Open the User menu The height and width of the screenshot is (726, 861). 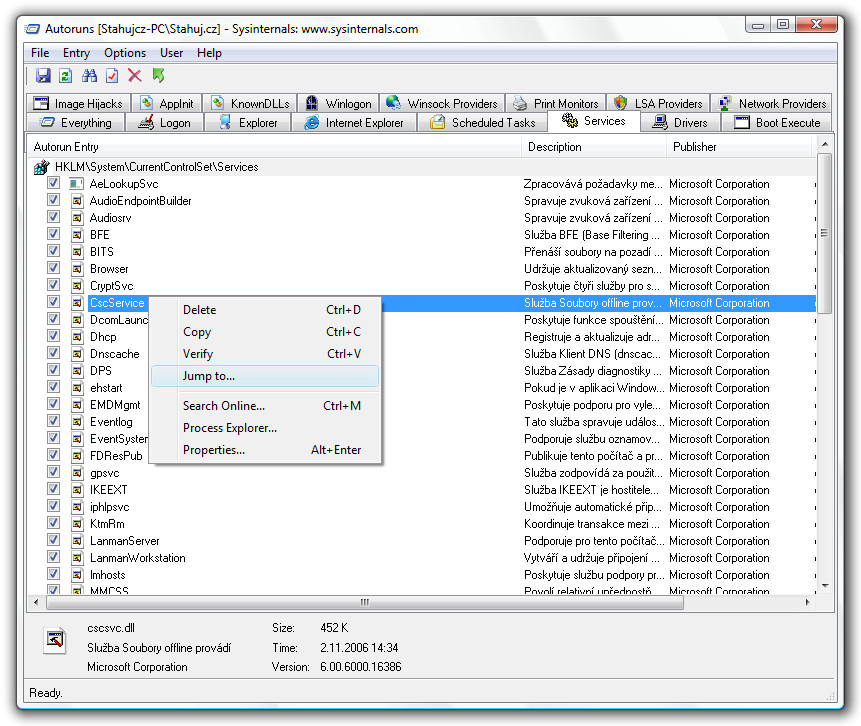171,53
